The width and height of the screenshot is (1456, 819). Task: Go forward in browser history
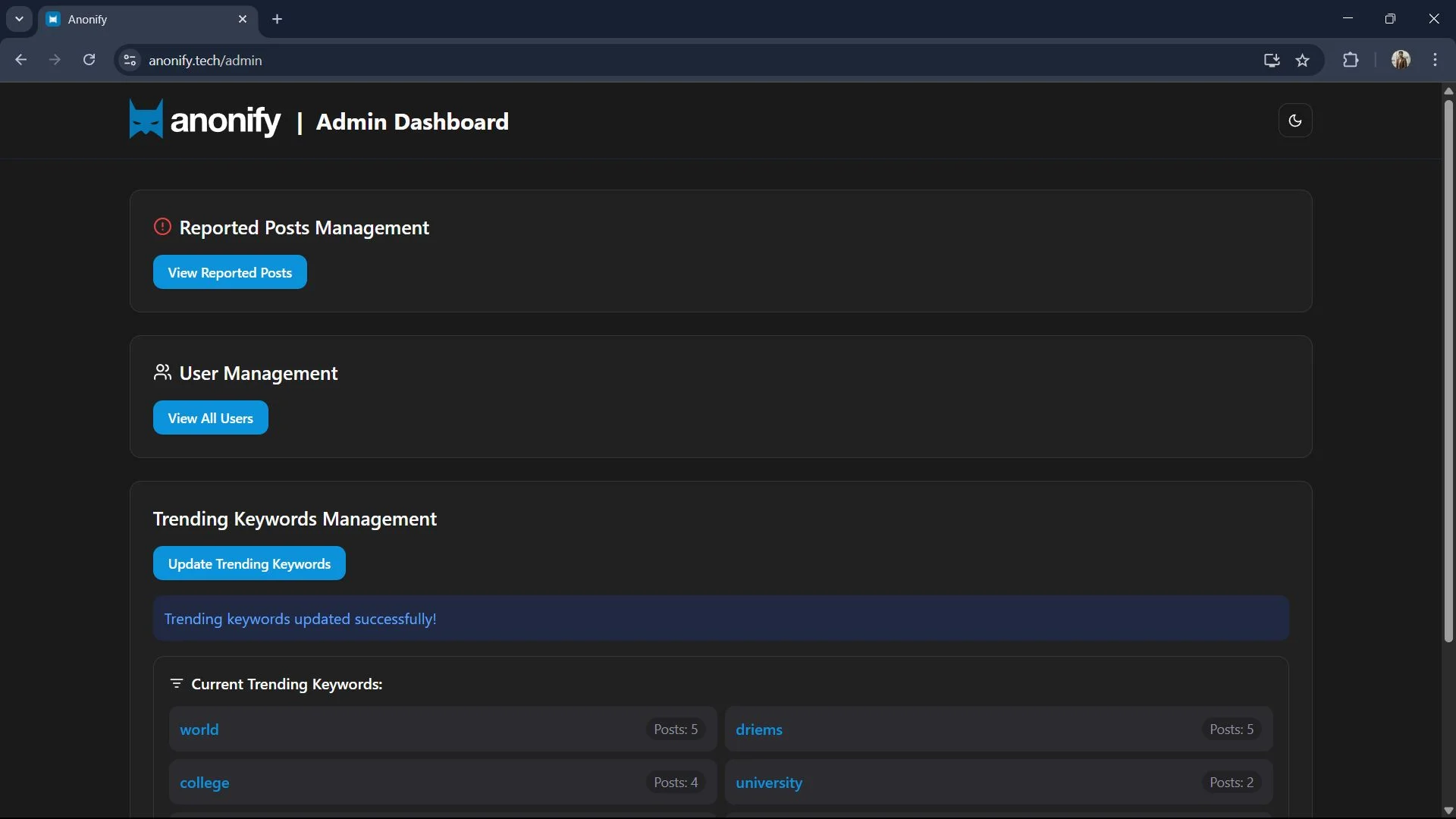55,60
